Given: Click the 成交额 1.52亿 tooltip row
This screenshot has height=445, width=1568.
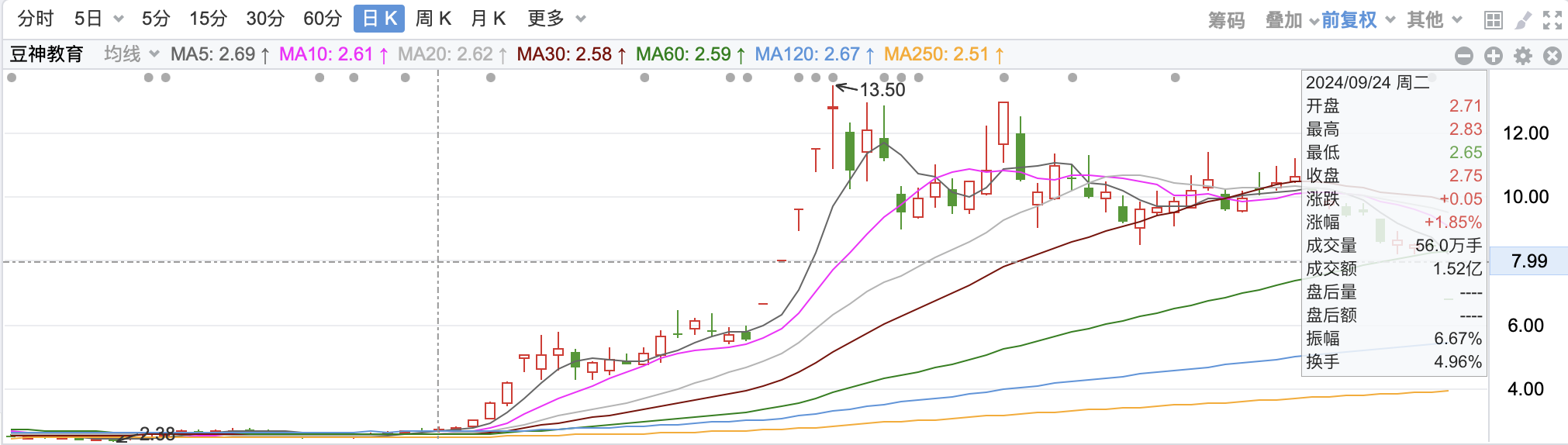Looking at the screenshot, I should 1394,269.
